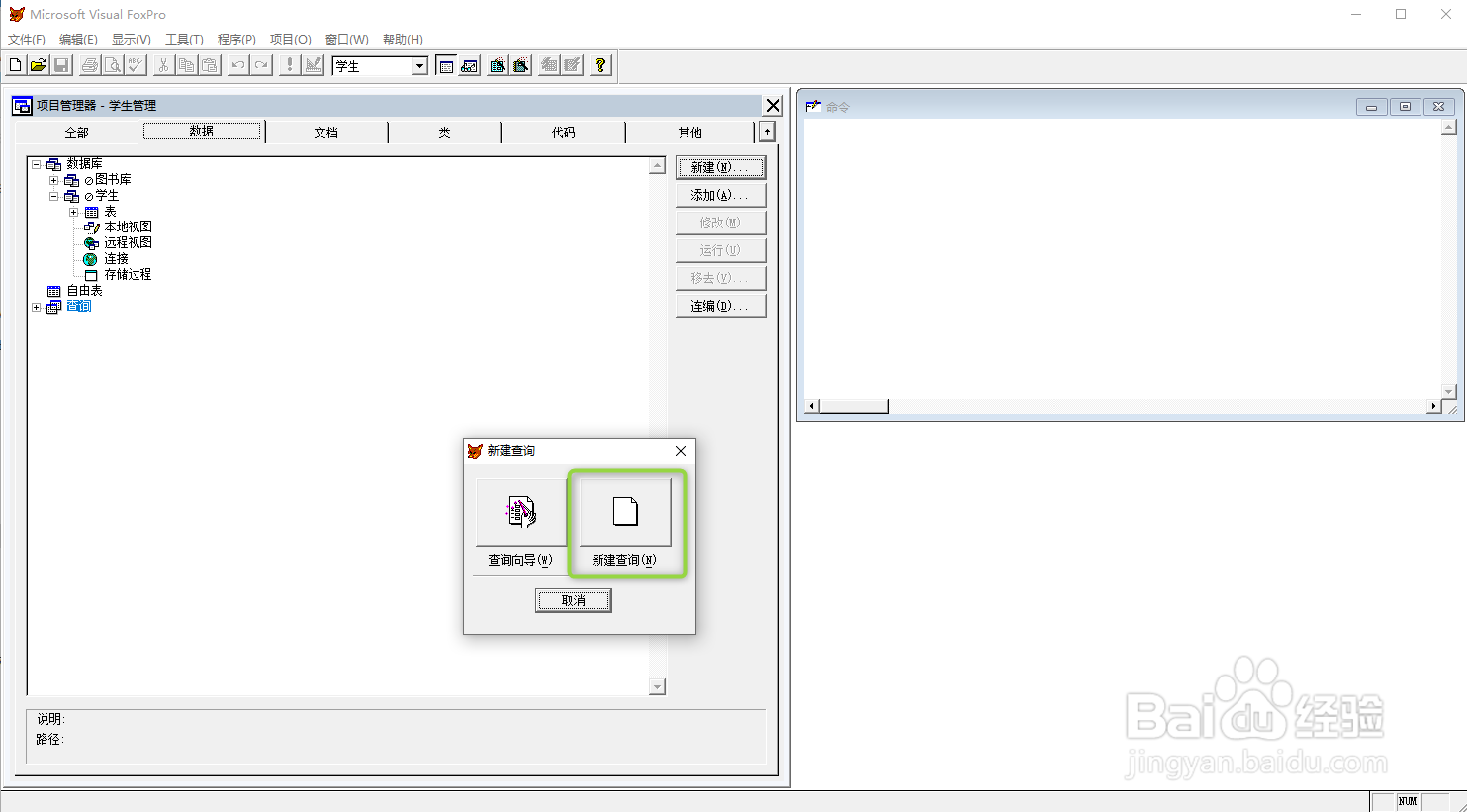
Task: Open the 窗口(W) menu
Action: point(347,40)
